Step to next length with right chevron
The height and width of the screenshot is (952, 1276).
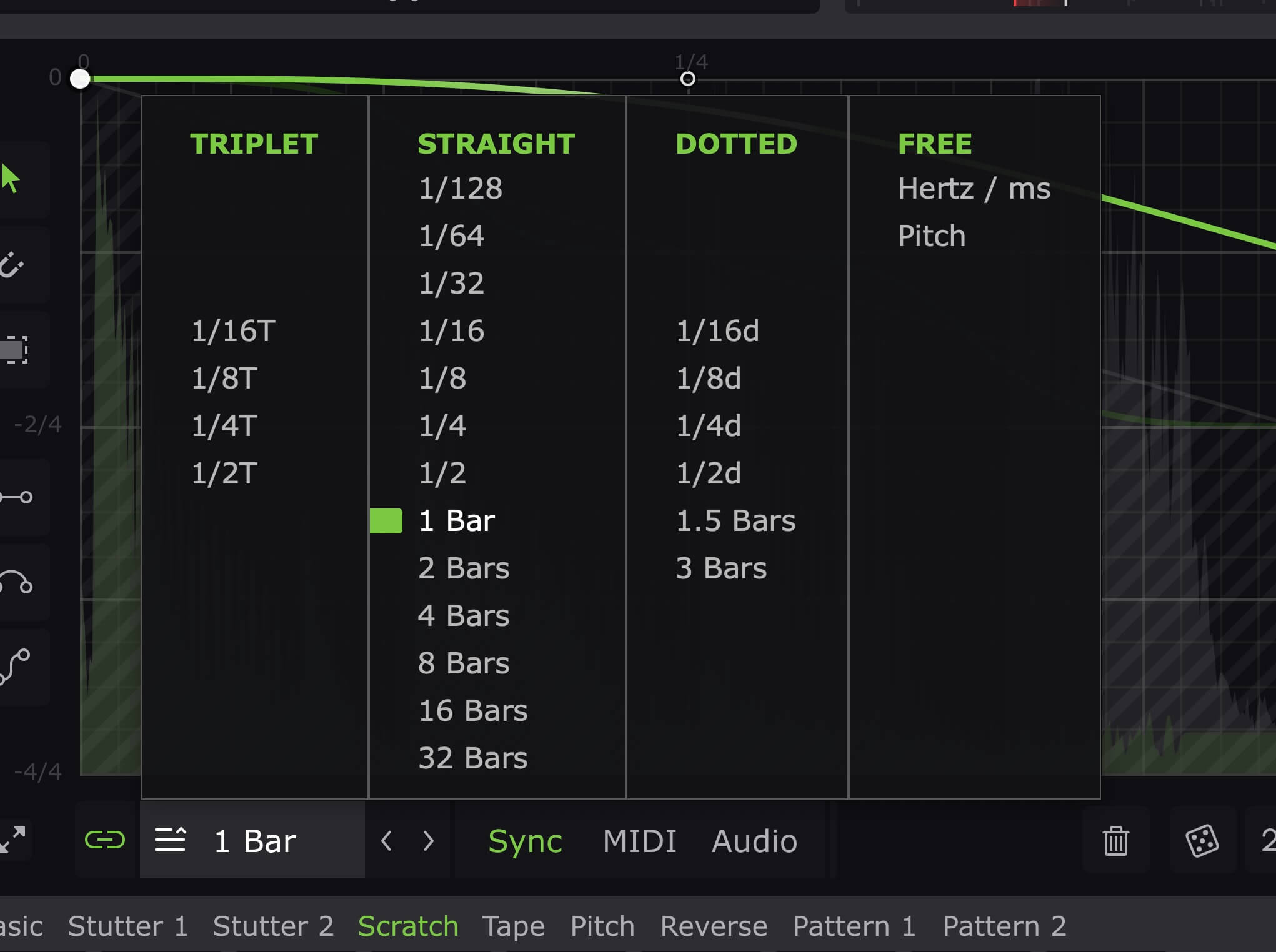[429, 841]
